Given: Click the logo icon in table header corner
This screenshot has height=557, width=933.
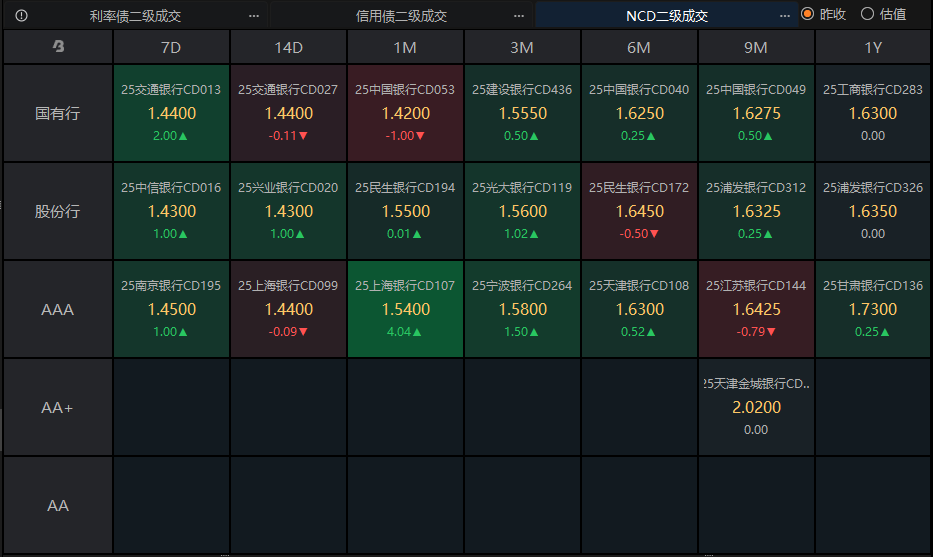Looking at the screenshot, I should pos(58,46).
